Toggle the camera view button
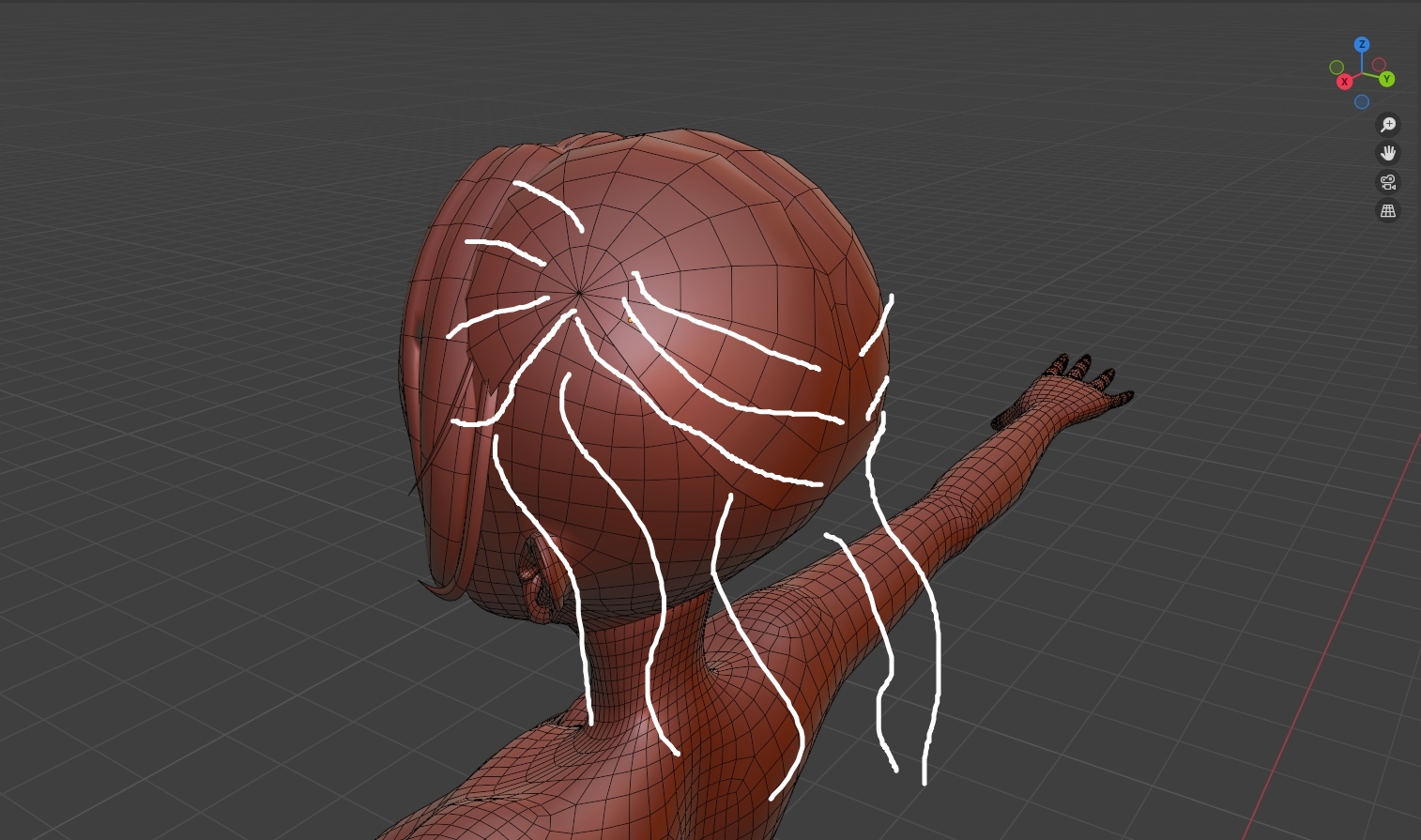 coord(1388,182)
